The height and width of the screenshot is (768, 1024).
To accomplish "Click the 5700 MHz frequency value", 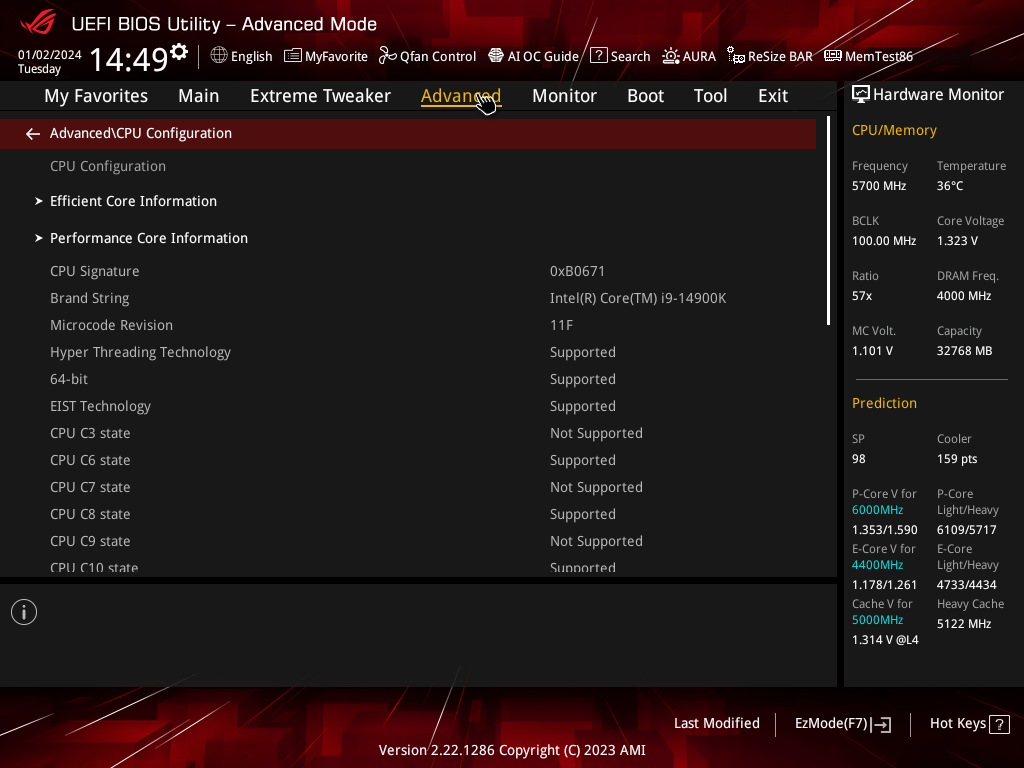I will 879,186.
